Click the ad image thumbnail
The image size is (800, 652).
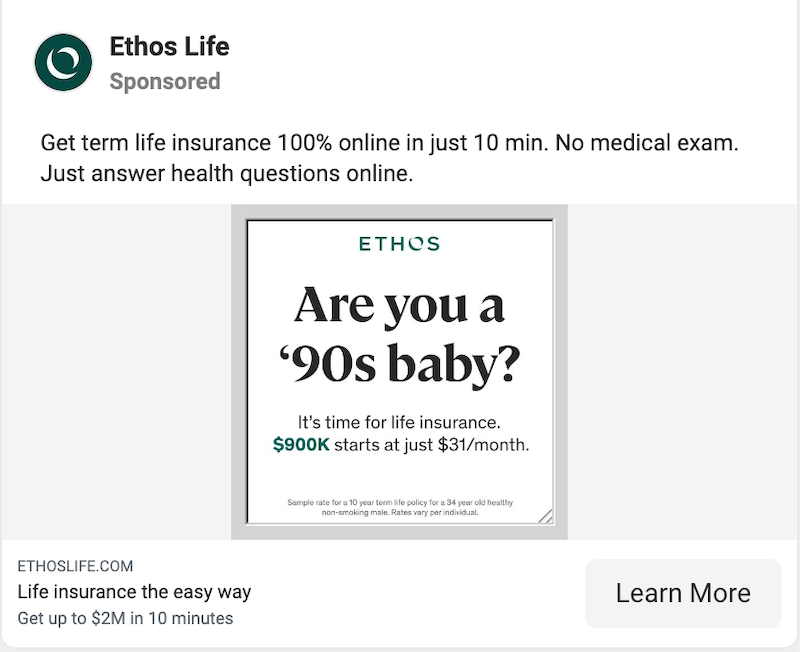click(x=400, y=372)
